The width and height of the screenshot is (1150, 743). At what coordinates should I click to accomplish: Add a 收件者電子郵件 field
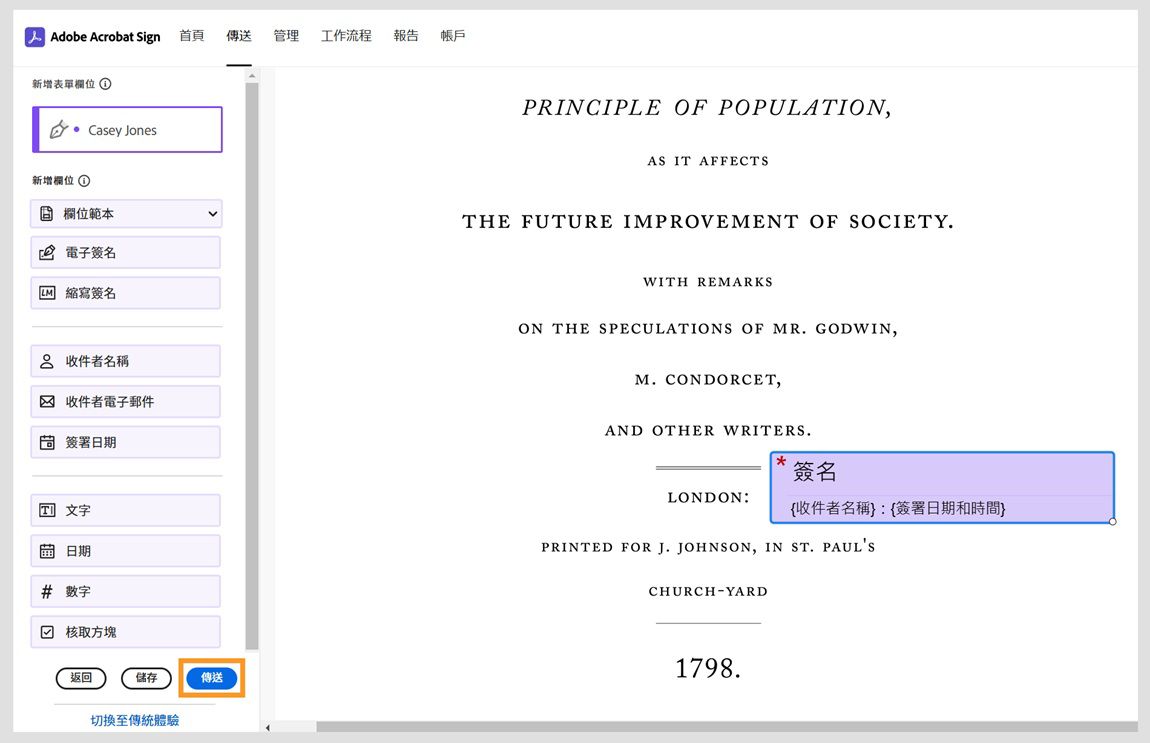(125, 402)
